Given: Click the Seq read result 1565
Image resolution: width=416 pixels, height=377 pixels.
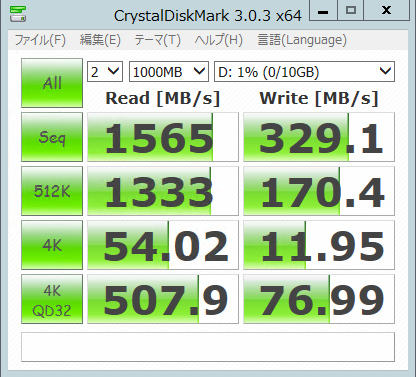Looking at the screenshot, I should pyautogui.click(x=163, y=137).
